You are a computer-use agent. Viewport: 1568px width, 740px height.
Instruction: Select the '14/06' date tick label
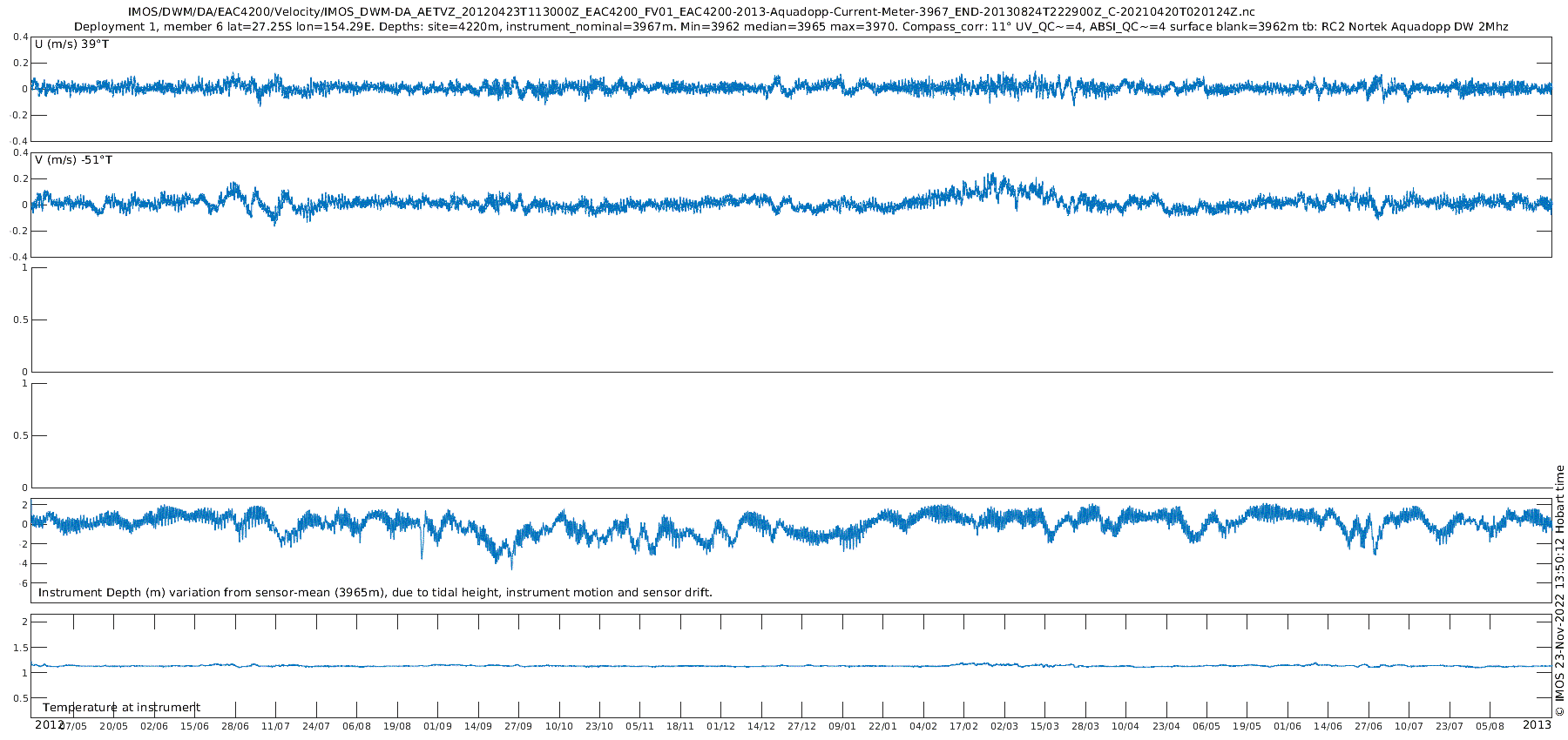click(1328, 726)
